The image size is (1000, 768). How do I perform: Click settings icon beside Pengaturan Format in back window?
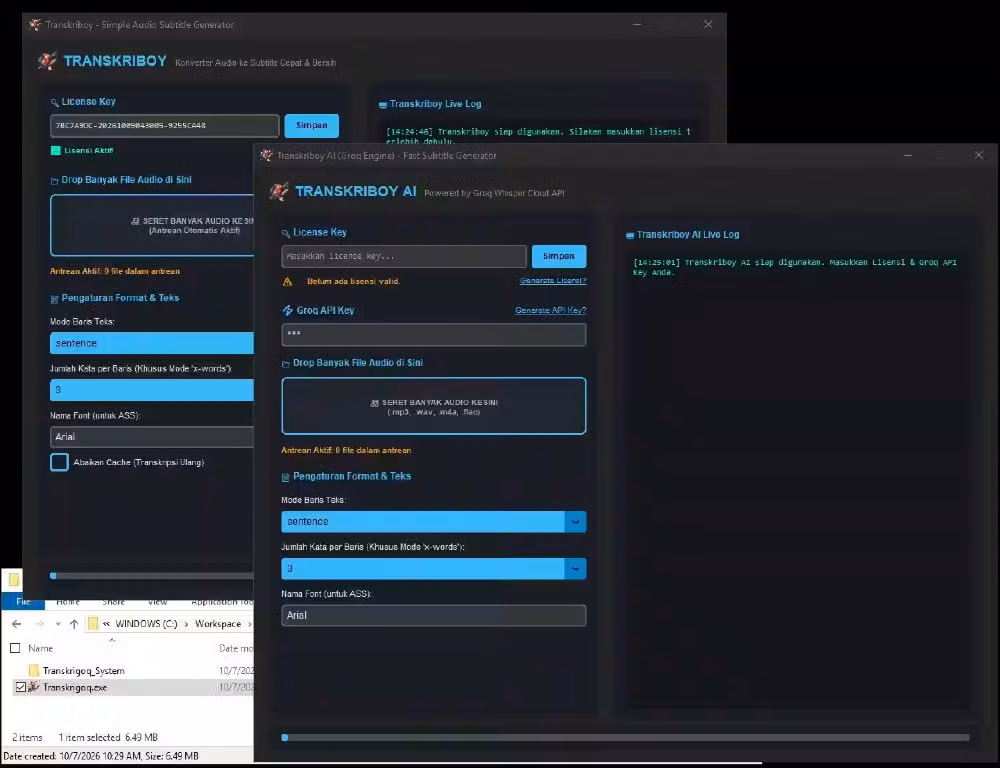pyautogui.click(x=54, y=299)
